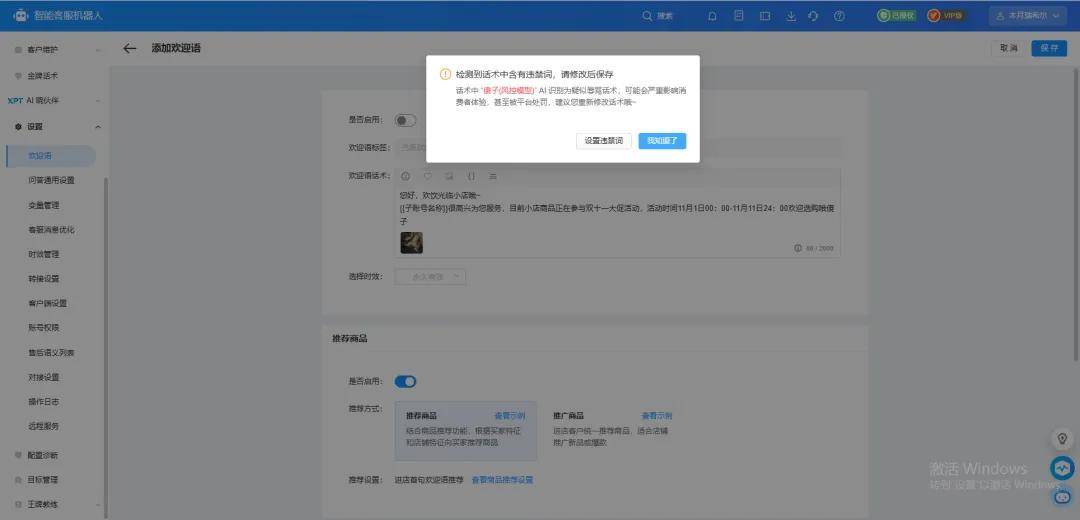Click the 设置违禁词 button in the dialog
1080x520 pixels.
[603, 141]
